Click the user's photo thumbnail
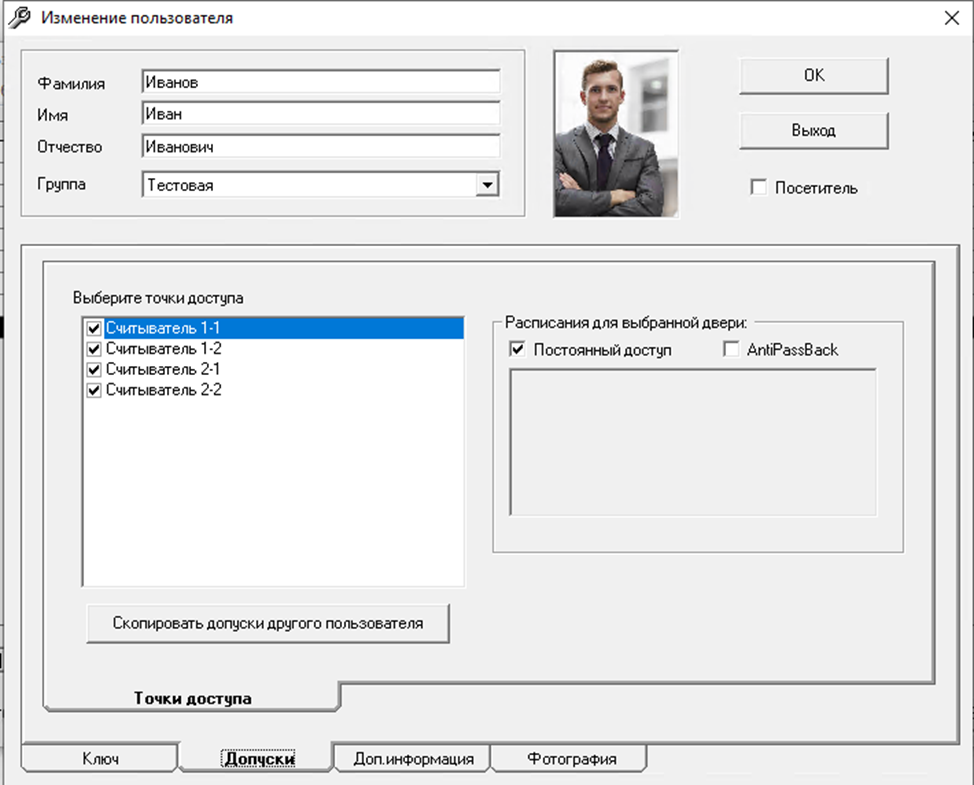This screenshot has width=974, height=785. 615,134
